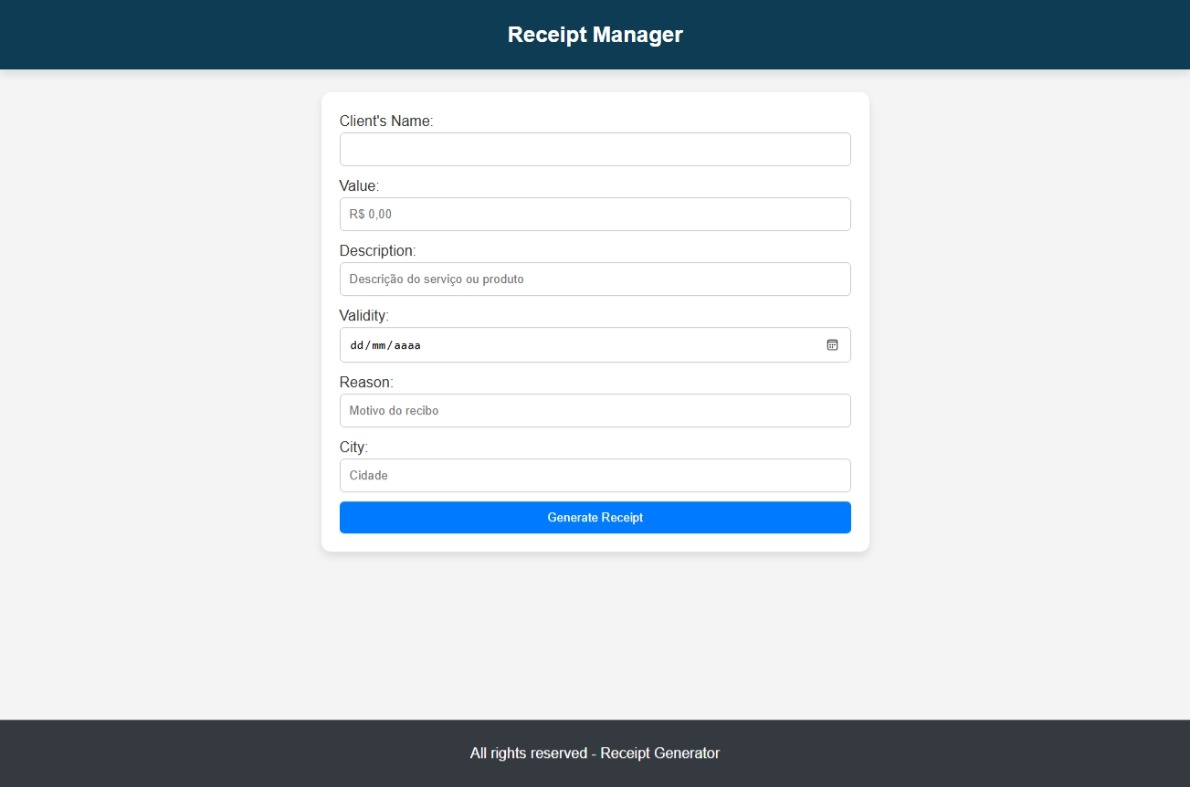
Task: Click the Receipt Generator footer text
Action: point(657,752)
